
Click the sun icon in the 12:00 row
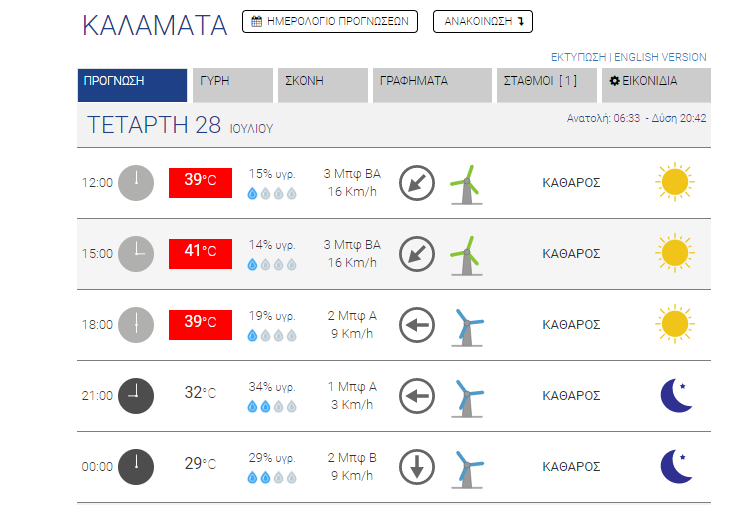click(673, 183)
